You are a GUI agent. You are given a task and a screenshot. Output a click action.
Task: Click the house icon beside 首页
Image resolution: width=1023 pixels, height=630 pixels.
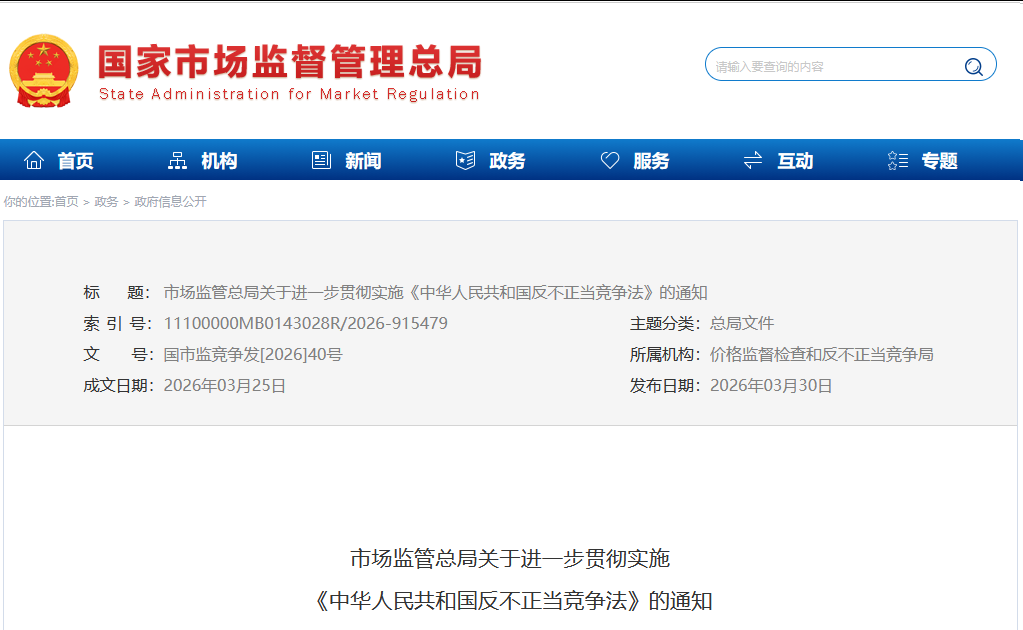click(34, 161)
